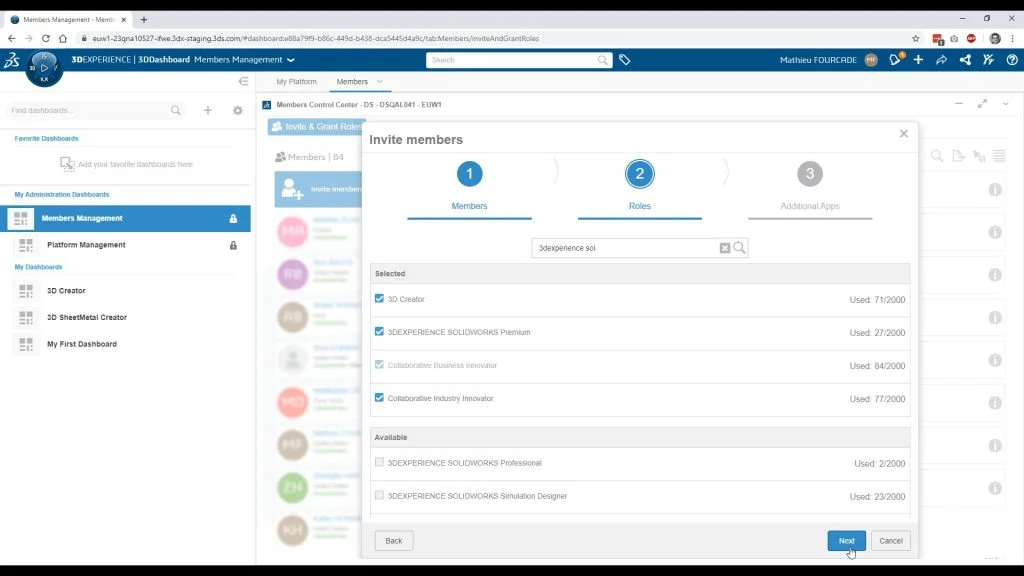The height and width of the screenshot is (576, 1024).
Task: Check SOLIDWORKS Simulation Designer role
Action: click(x=379, y=496)
